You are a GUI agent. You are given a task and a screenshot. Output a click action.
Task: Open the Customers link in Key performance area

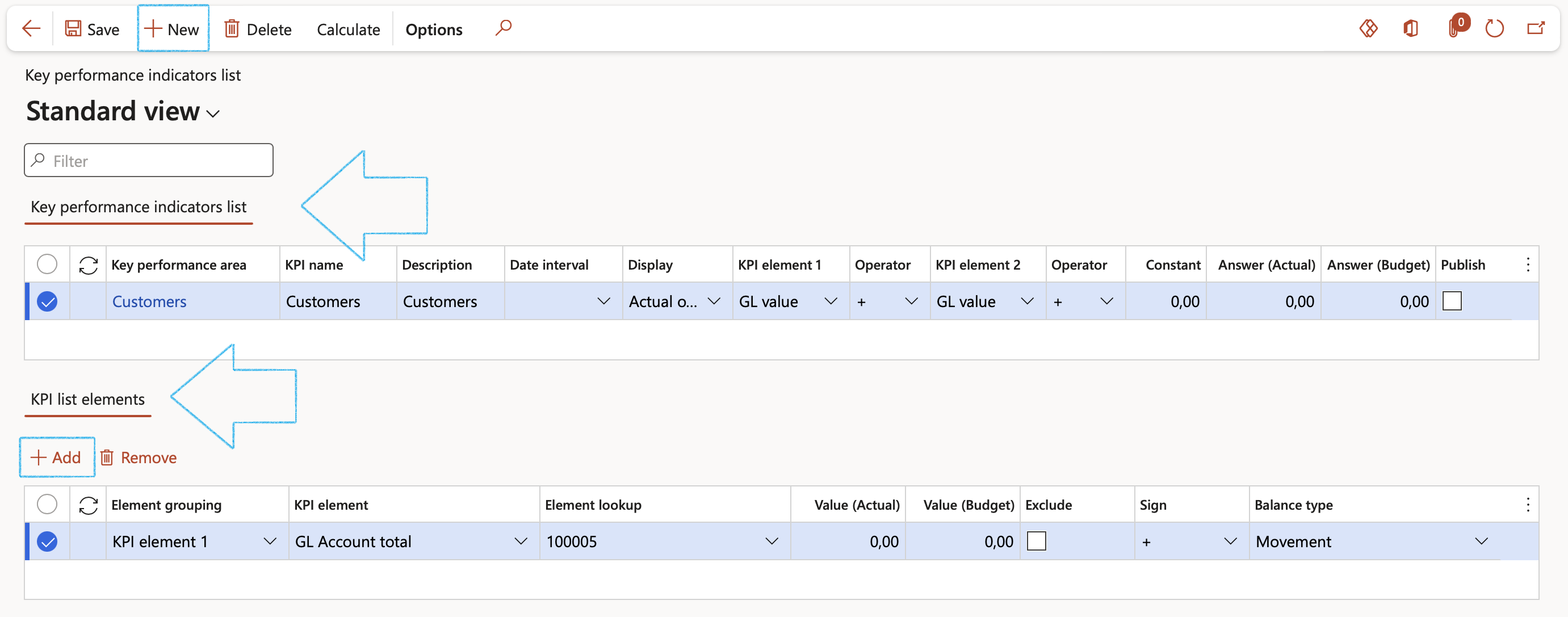[x=149, y=301]
